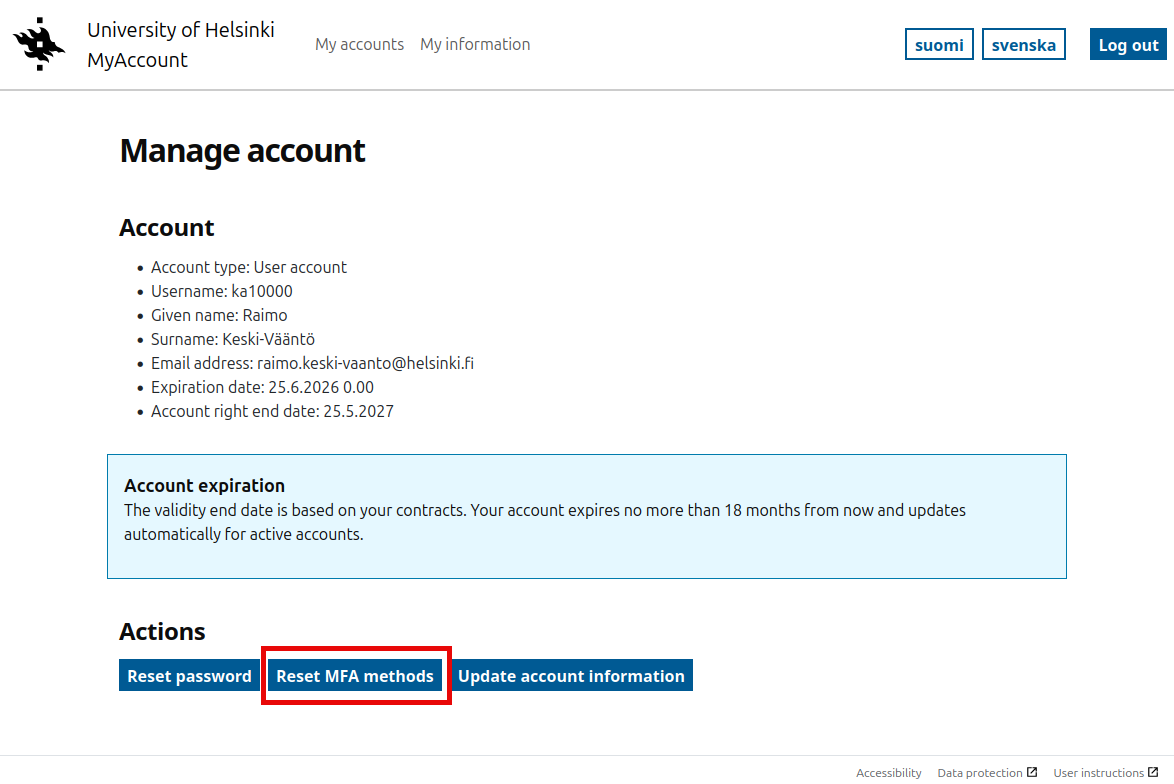Click external-link icon beside Data protection

[1032, 772]
